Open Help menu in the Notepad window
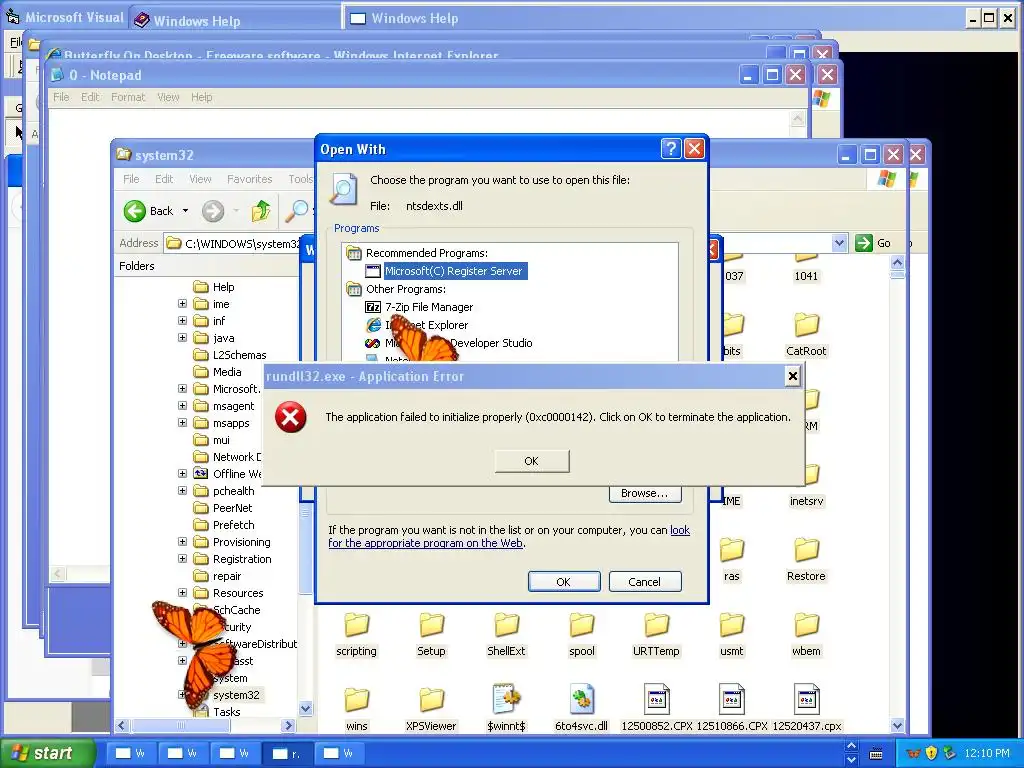Screen dimensions: 1024x768 pos(202,97)
